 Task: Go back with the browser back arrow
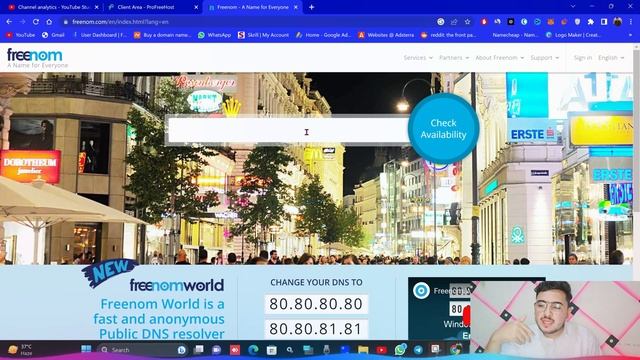[9, 22]
